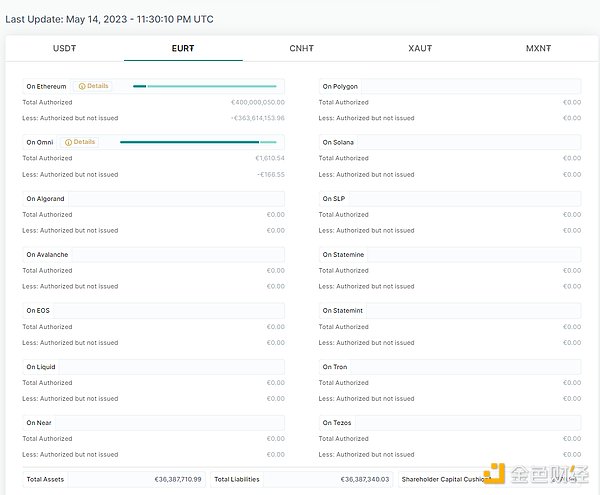Click the info icon beside Omni Details
Viewport: 600px width, 495px height.
pos(68,142)
